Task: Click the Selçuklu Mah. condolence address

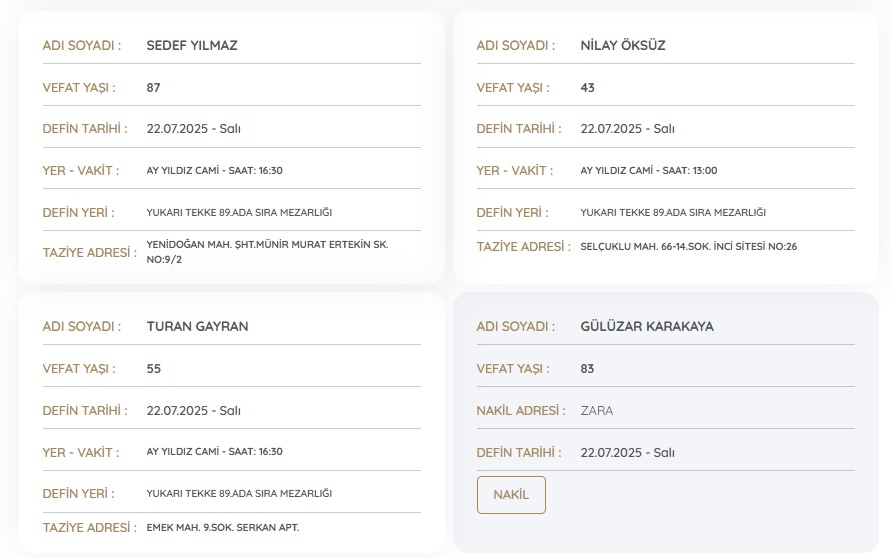Action: point(688,246)
